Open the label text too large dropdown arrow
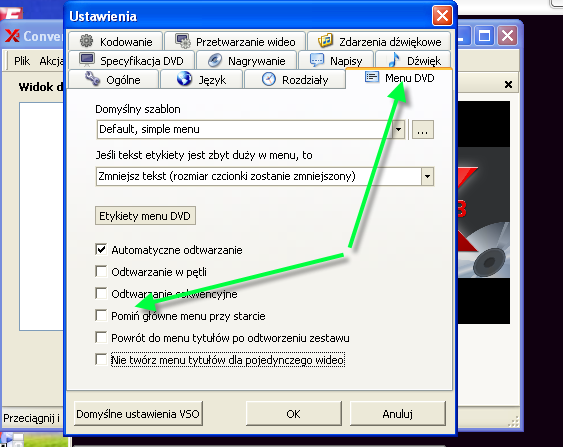563x447 pixels. tap(427, 176)
